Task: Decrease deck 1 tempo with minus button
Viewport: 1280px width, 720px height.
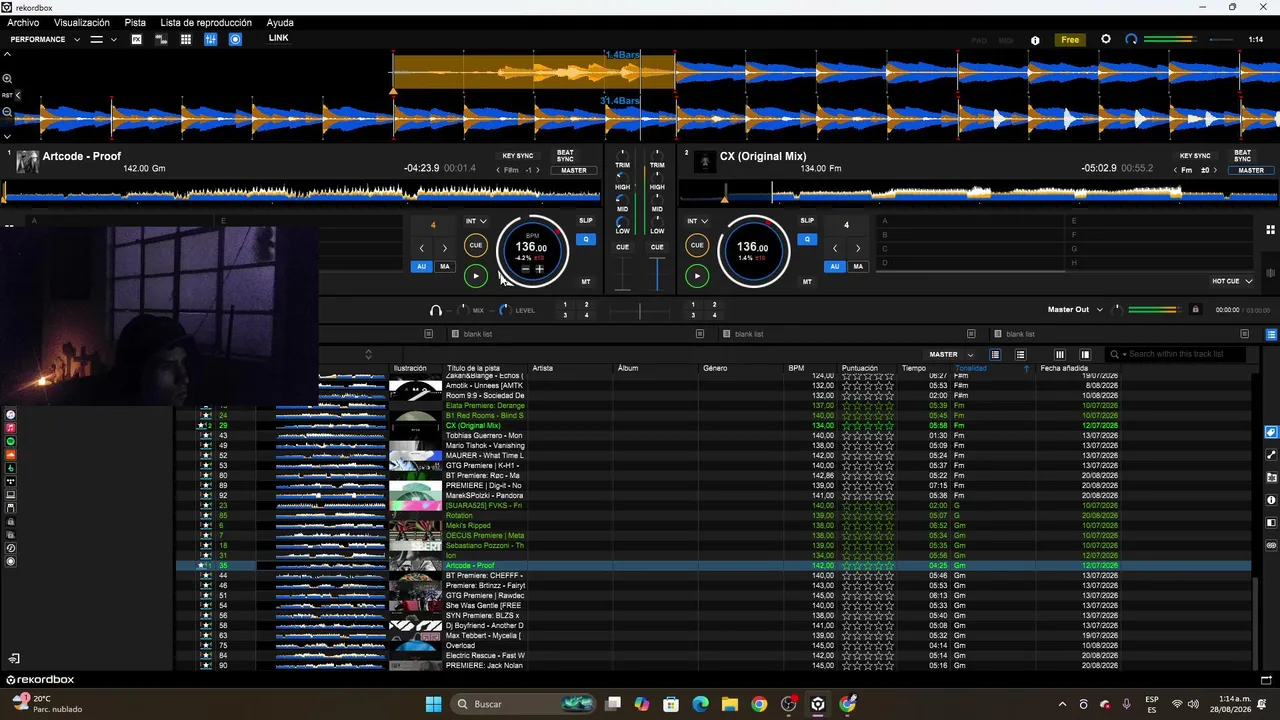Action: pyautogui.click(x=525, y=269)
